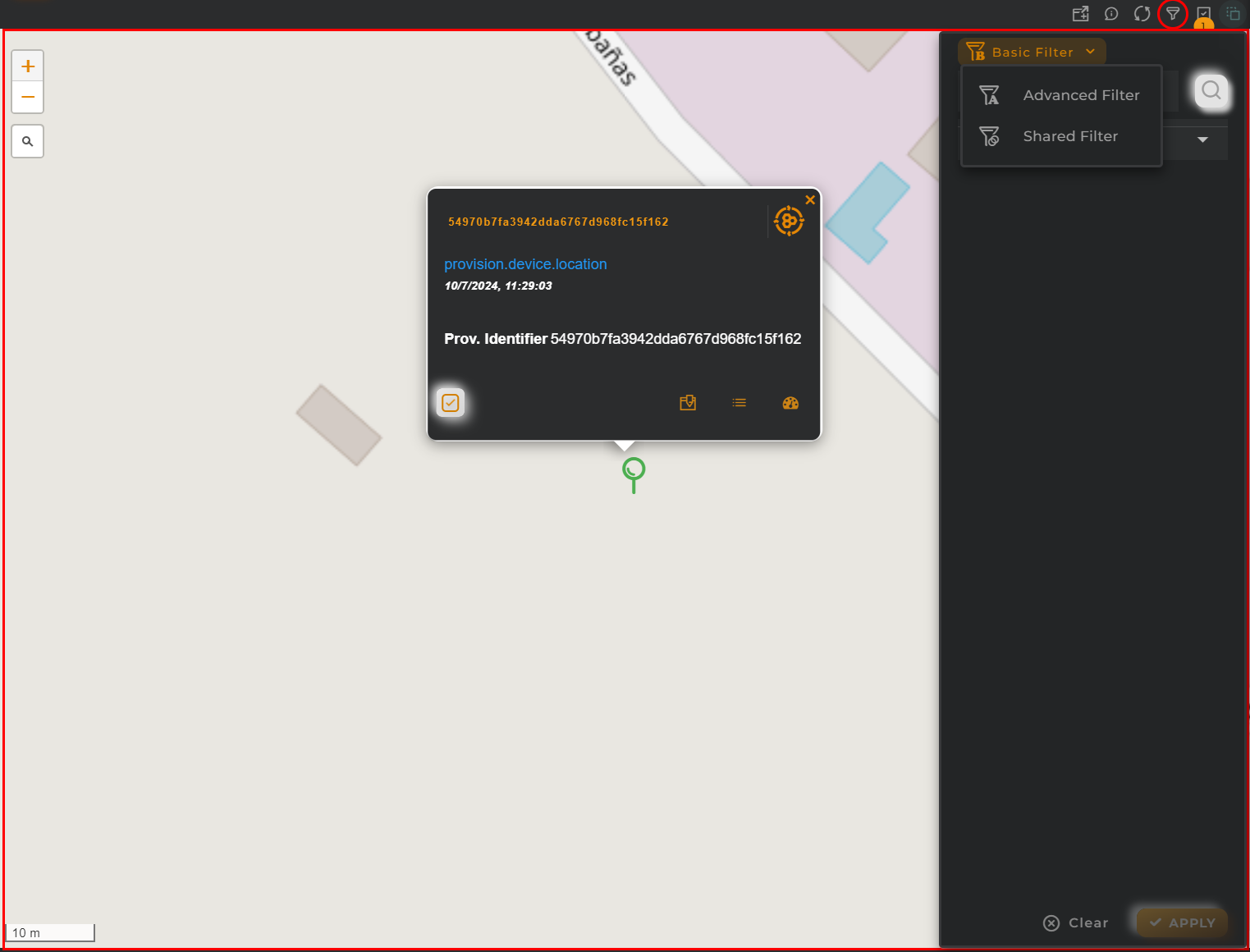This screenshot has width=1250, height=952.
Task: Collapse the Basic Filter dropdown
Action: 1032,52
